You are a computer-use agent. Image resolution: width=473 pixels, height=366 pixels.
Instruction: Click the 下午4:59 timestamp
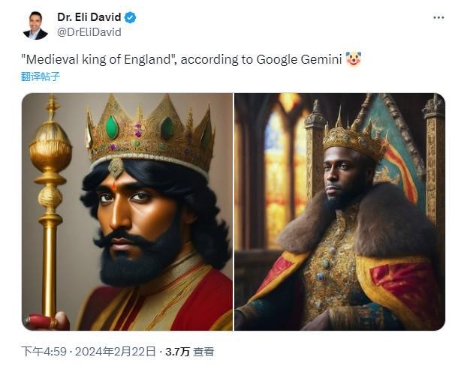click(x=44, y=352)
